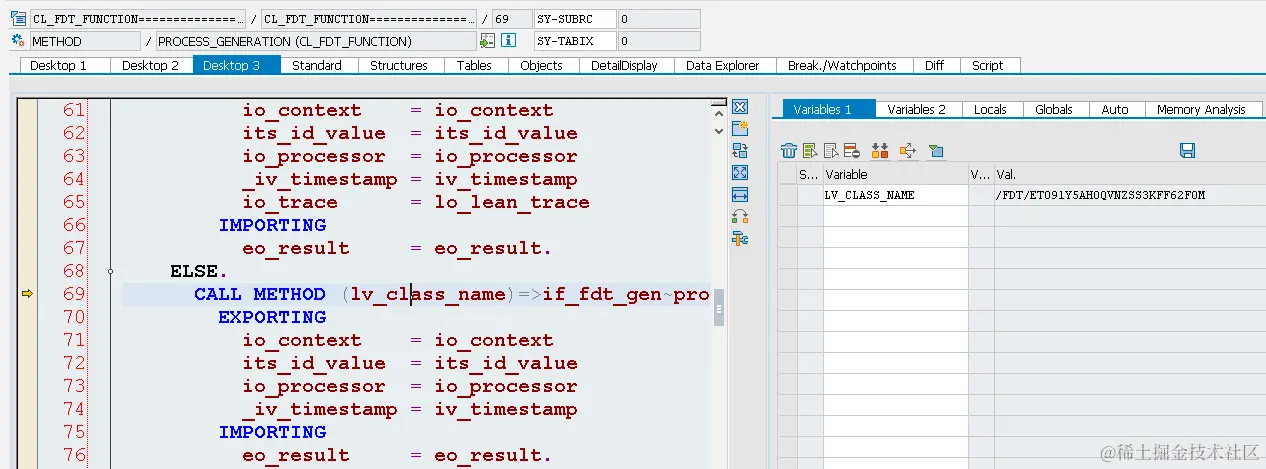The height and width of the screenshot is (469, 1266).
Task: Open the Tables tab
Action: coord(474,65)
